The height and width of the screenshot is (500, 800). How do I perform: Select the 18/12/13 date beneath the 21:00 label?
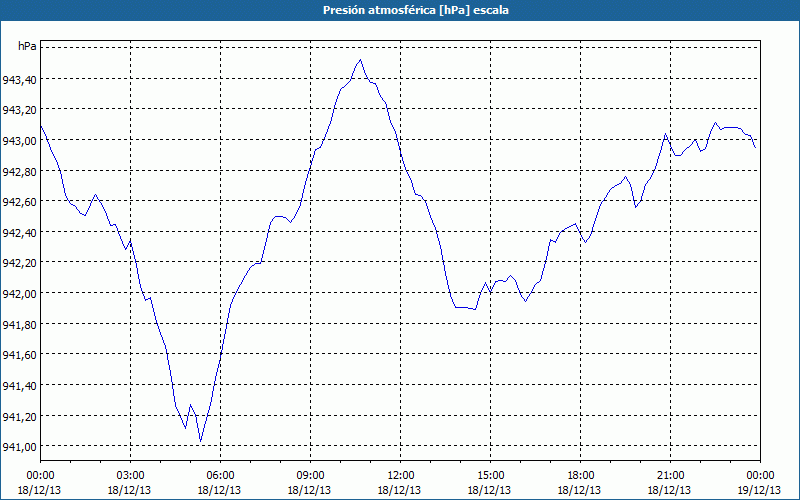tap(669, 490)
